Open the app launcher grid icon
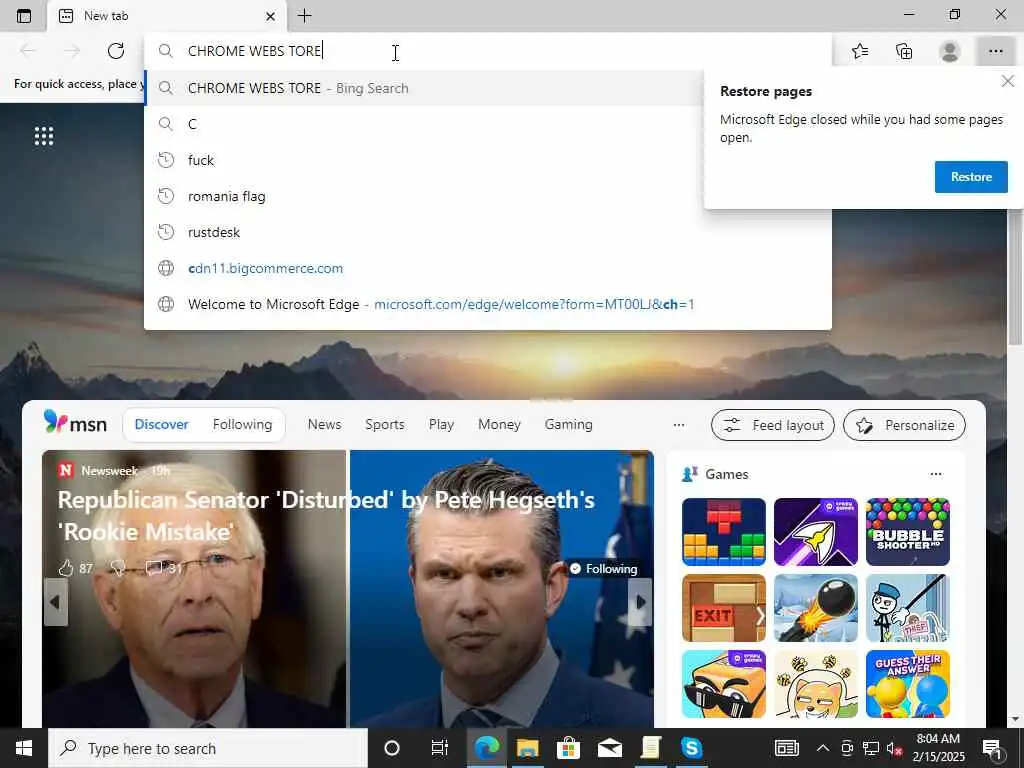This screenshot has height=768, width=1024. [x=44, y=136]
